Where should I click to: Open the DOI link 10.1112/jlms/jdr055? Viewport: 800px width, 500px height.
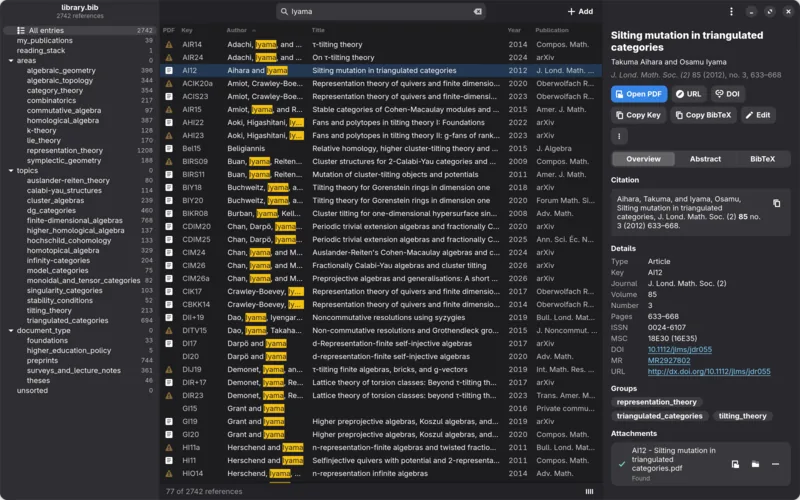click(x=680, y=349)
